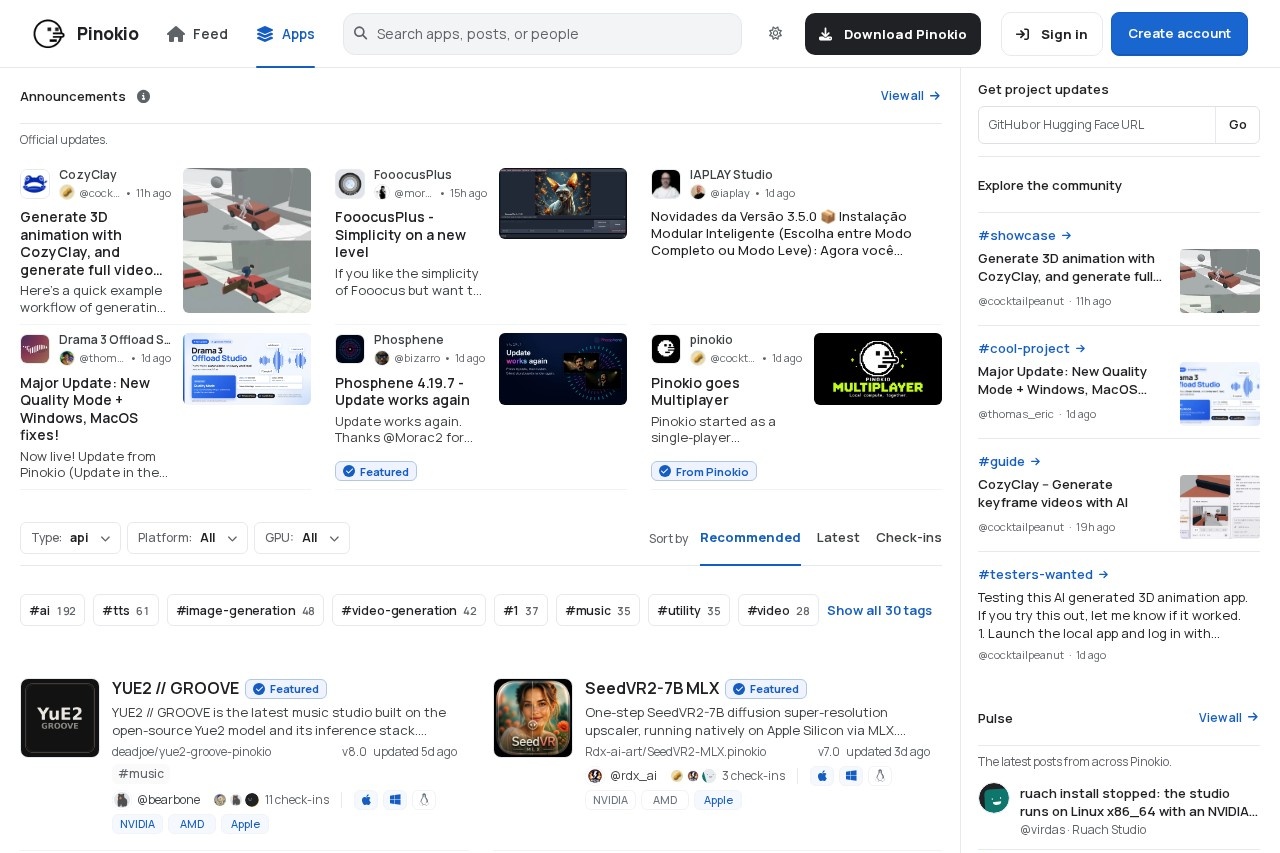Click the Linux platform icon on YUE2
The image size is (1280, 853).
click(424, 800)
